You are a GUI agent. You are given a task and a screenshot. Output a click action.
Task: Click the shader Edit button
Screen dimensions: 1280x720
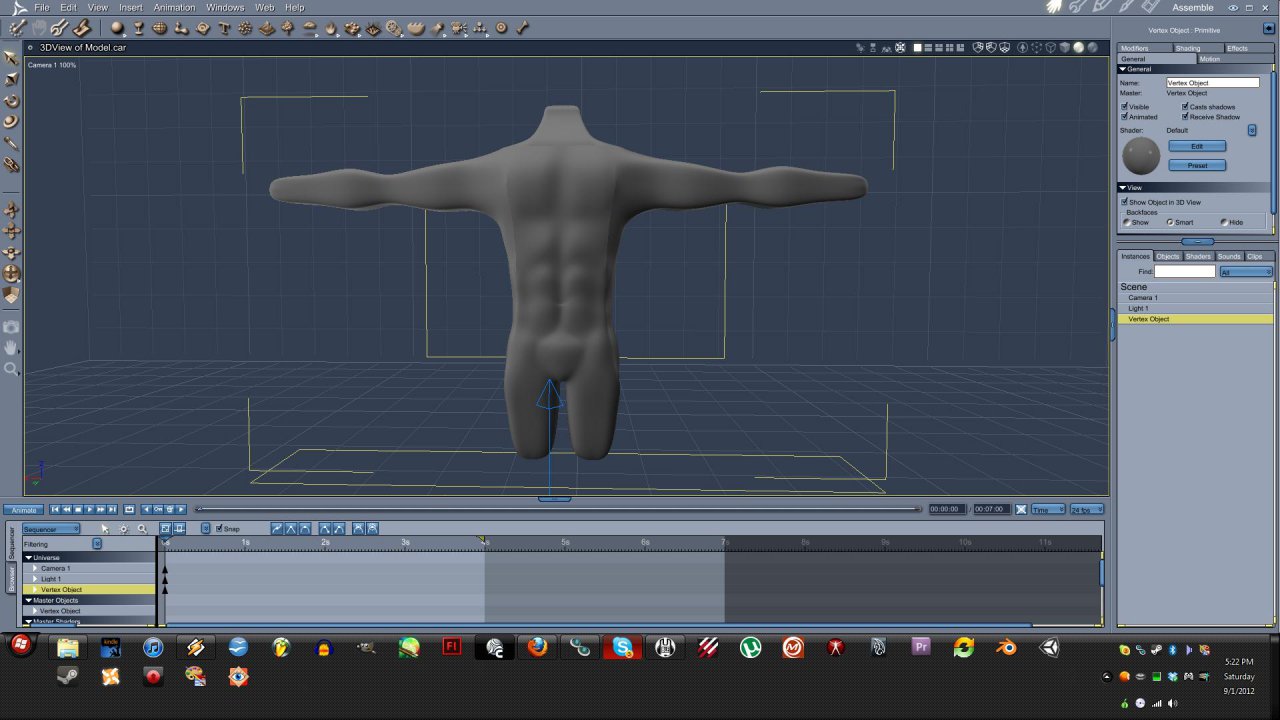click(x=1196, y=146)
